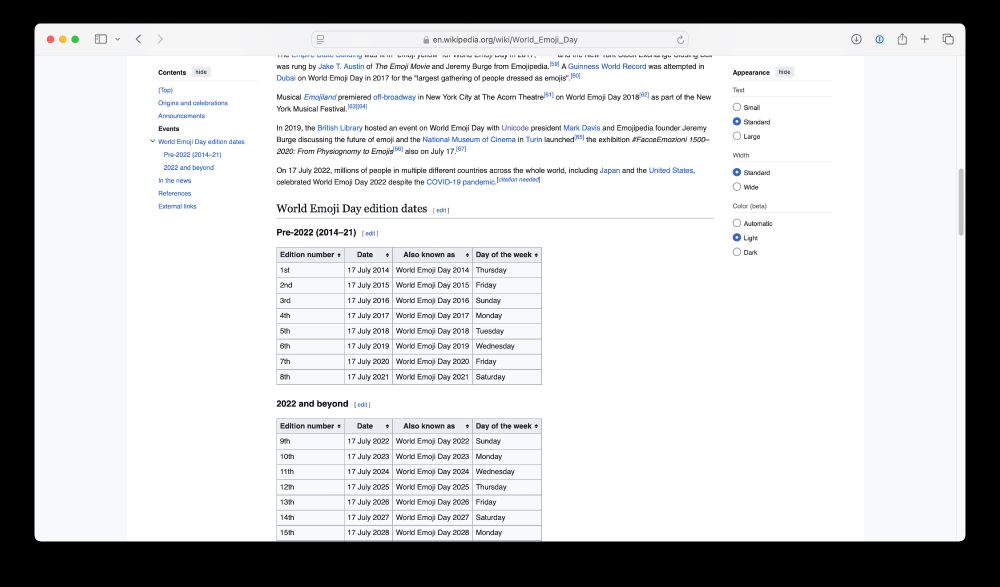1000x587 pixels.
Task: Show Safari downloads
Action: pos(856,40)
